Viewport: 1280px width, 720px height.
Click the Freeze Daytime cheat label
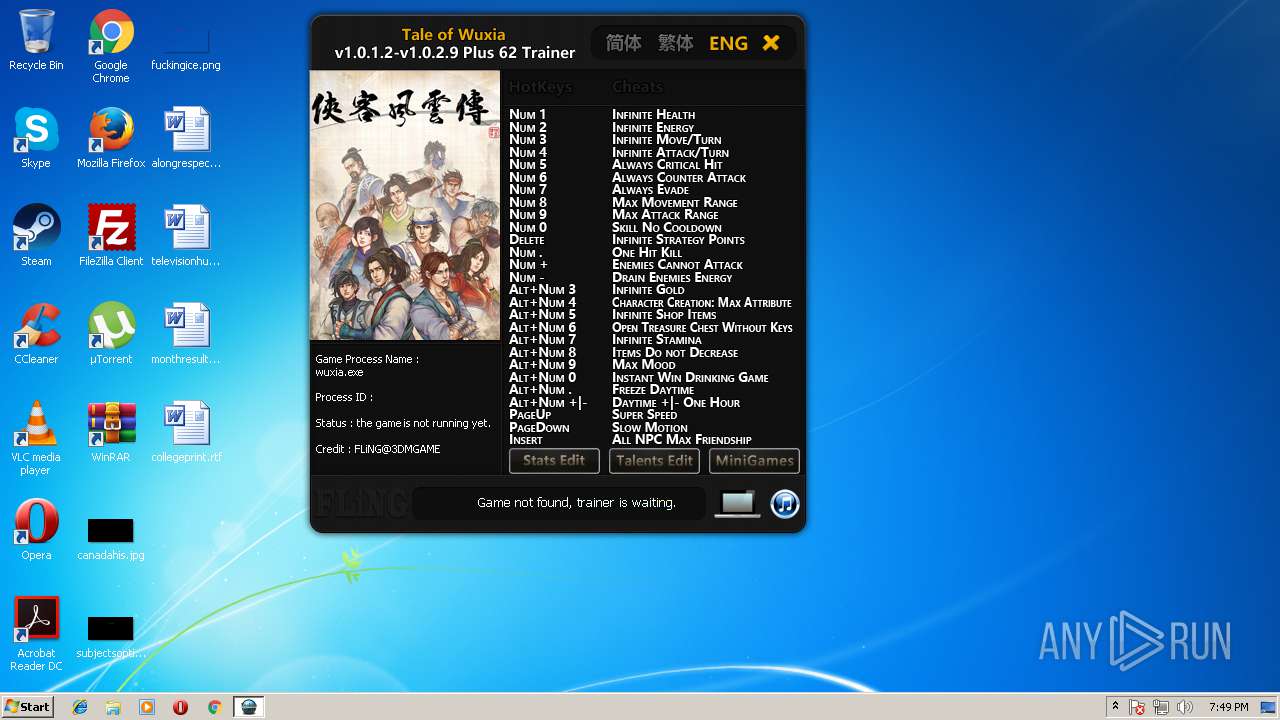point(653,390)
